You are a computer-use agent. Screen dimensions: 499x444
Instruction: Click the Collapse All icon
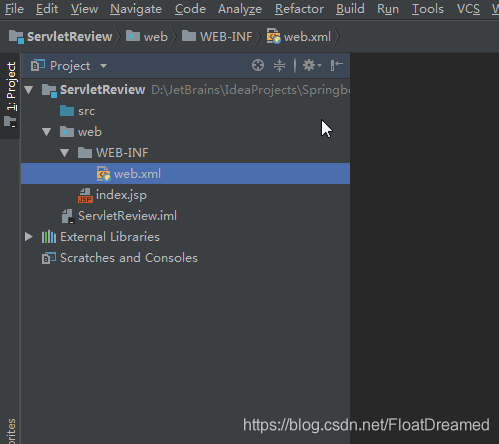279,65
